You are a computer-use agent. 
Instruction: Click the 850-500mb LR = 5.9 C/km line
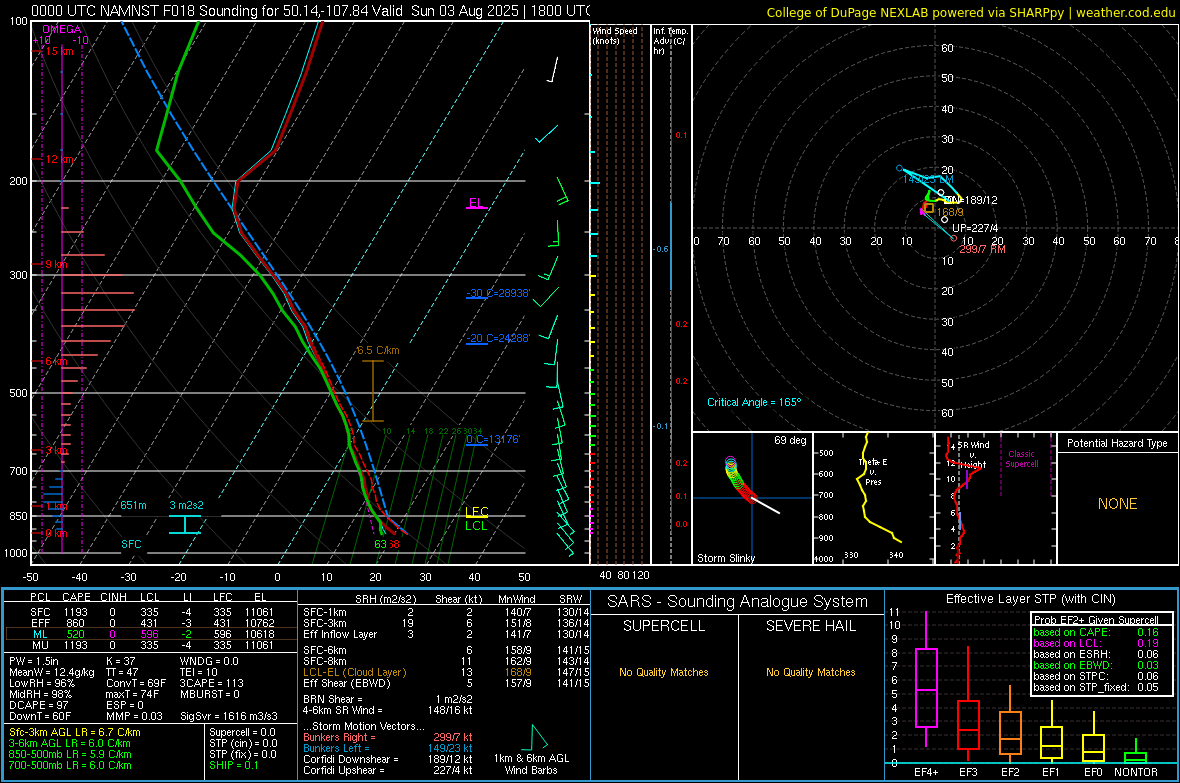pyautogui.click(x=70, y=754)
